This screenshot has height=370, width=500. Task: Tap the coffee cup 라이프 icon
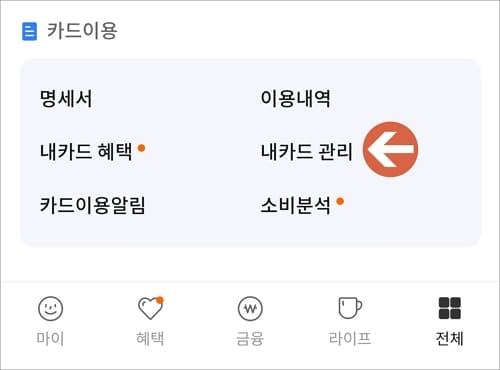click(x=350, y=308)
